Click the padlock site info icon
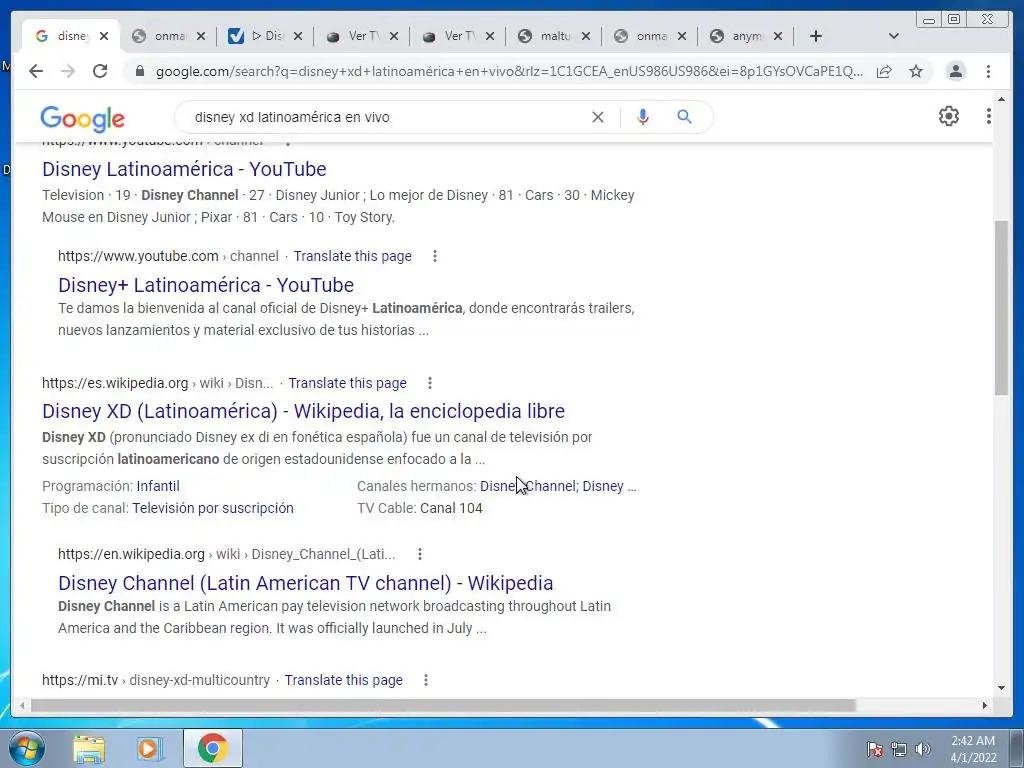1024x768 pixels. 139,71
